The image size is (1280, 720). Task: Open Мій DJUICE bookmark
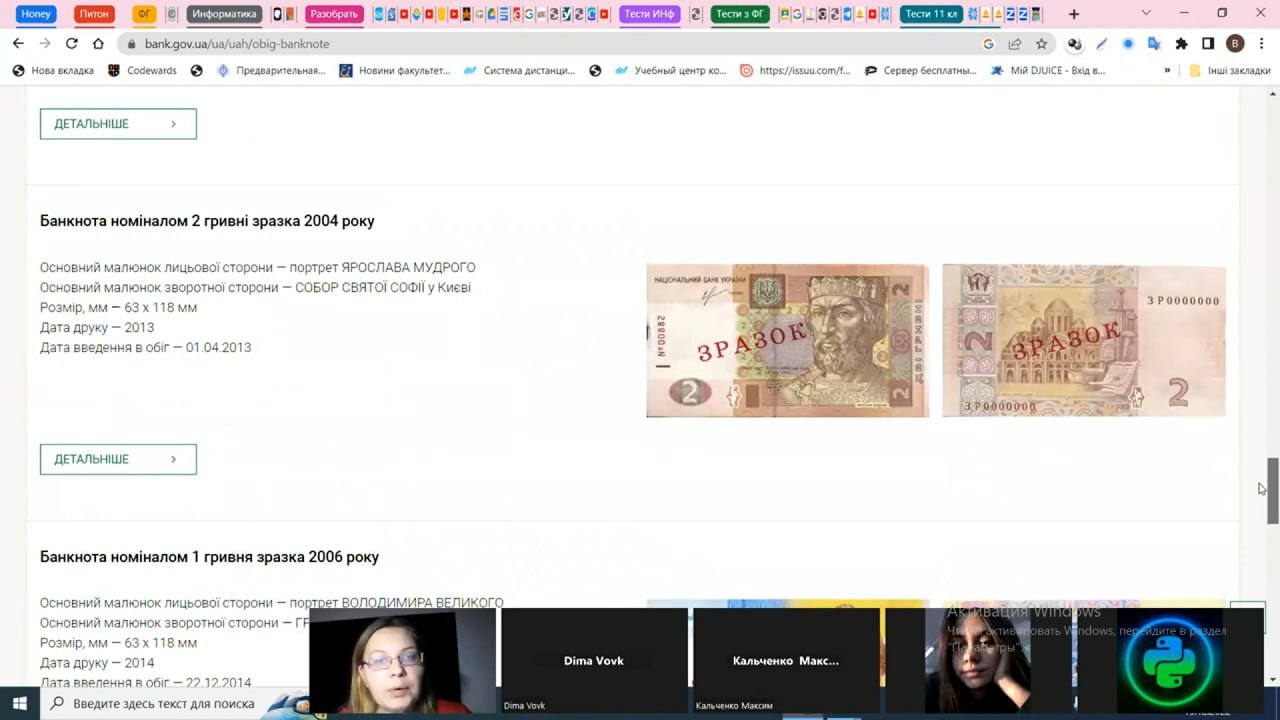[x=1047, y=71]
